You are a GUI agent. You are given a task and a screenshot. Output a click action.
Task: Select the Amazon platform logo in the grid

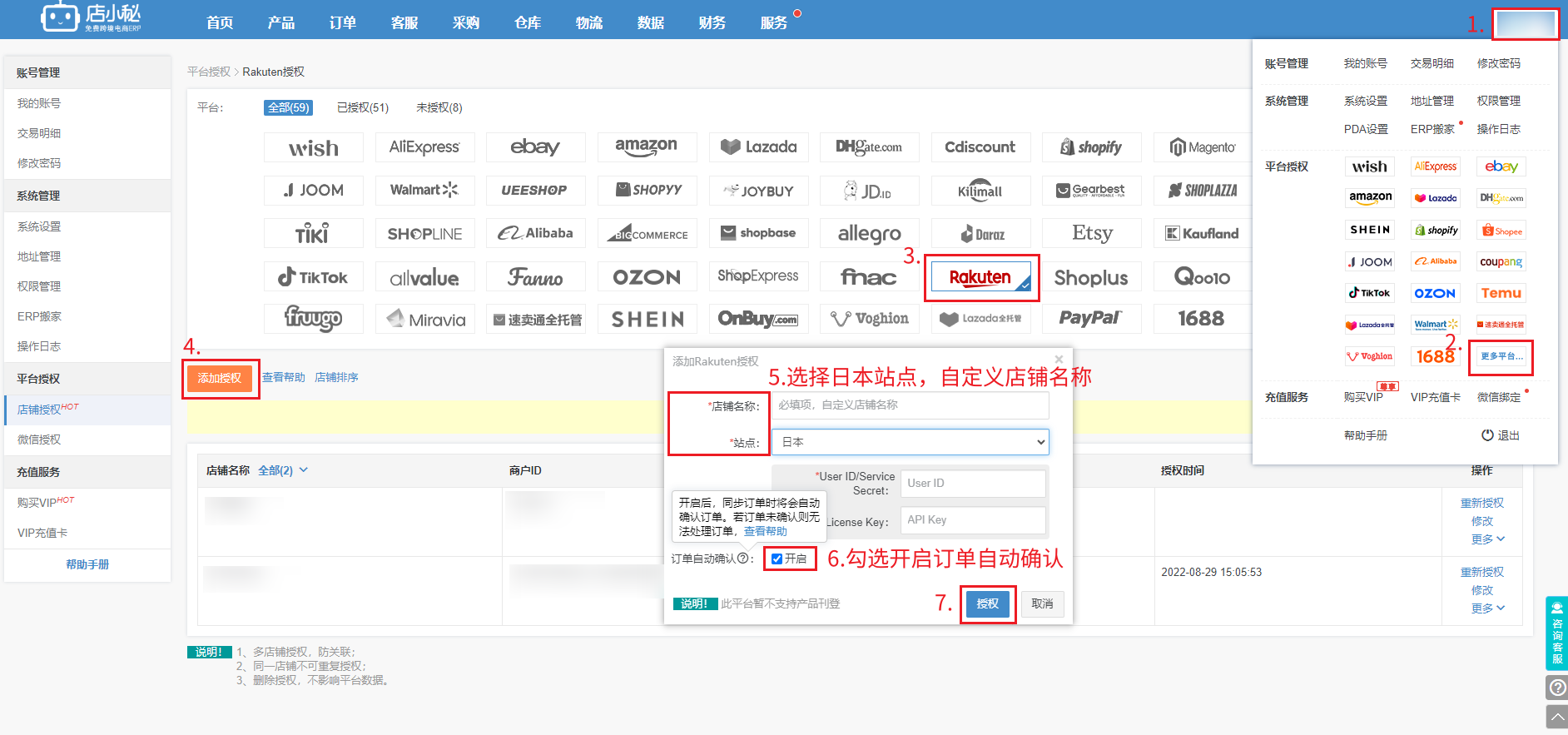[x=647, y=147]
